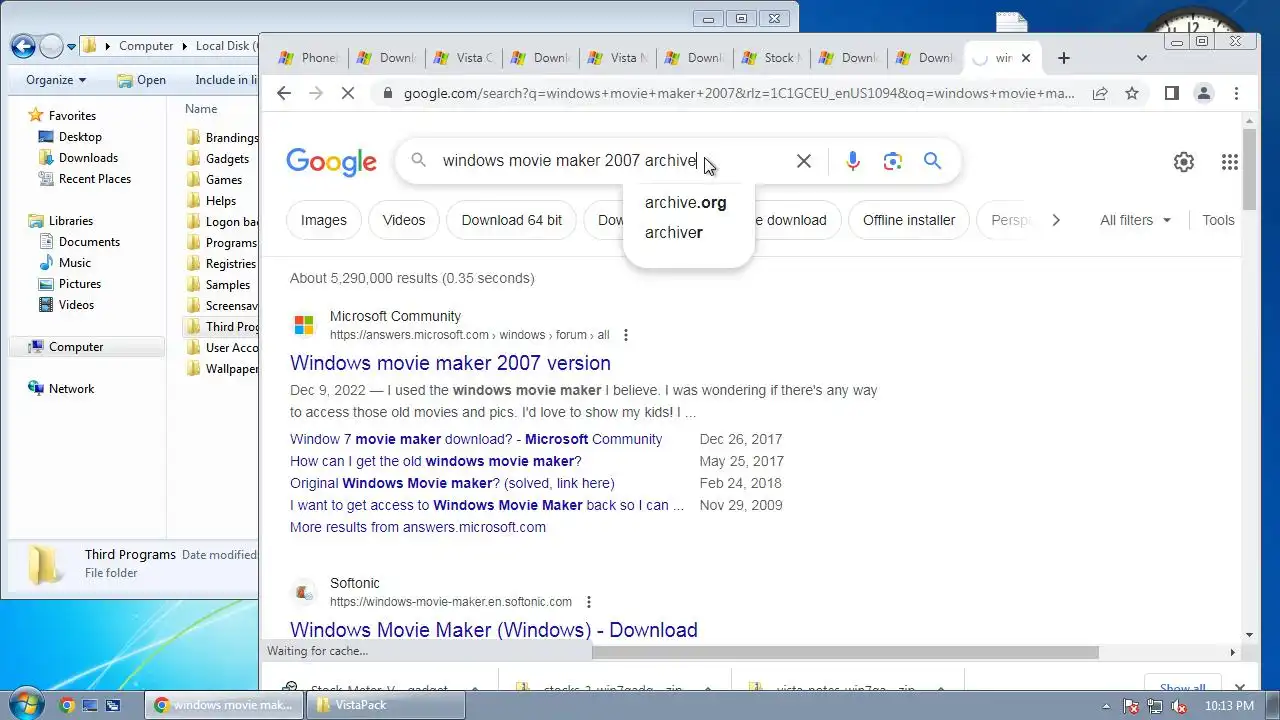Clear the Google search box text

coord(803,161)
